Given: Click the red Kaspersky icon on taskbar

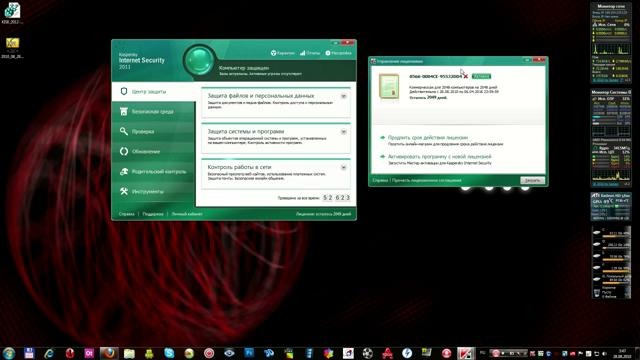Looking at the screenshot, I should (466, 353).
